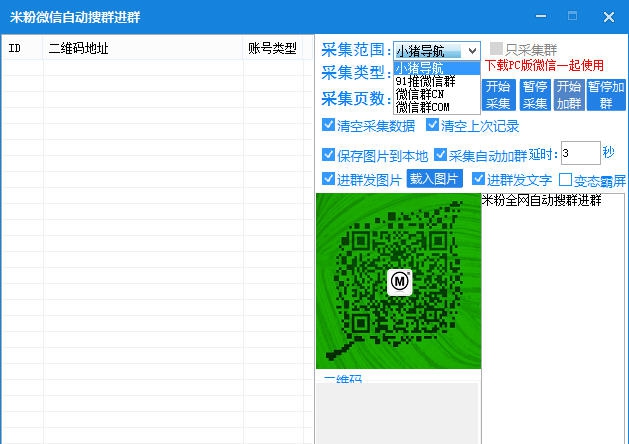
Task: Click the 采集页数 label text
Action: click(x=356, y=98)
